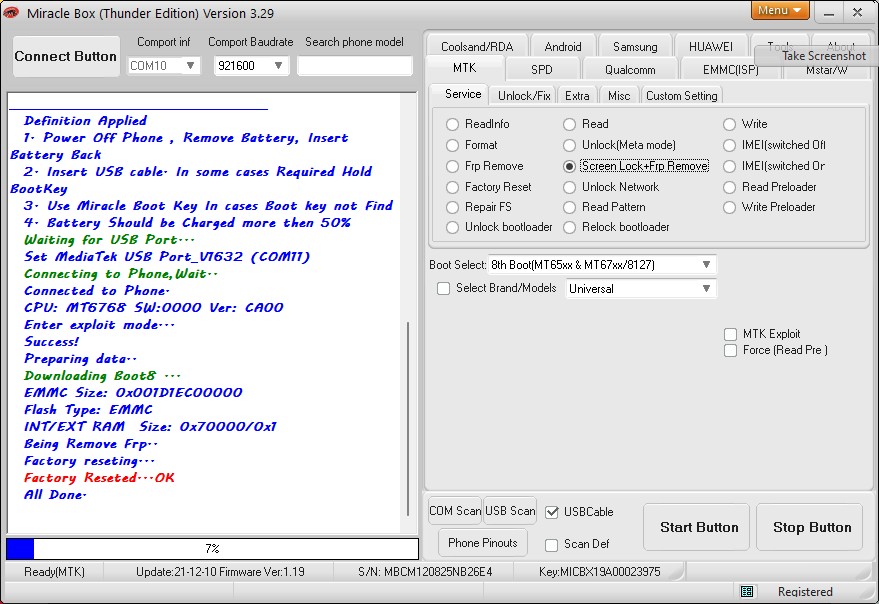The image size is (879, 604).
Task: Open the Extra sub-tab
Action: 577,96
